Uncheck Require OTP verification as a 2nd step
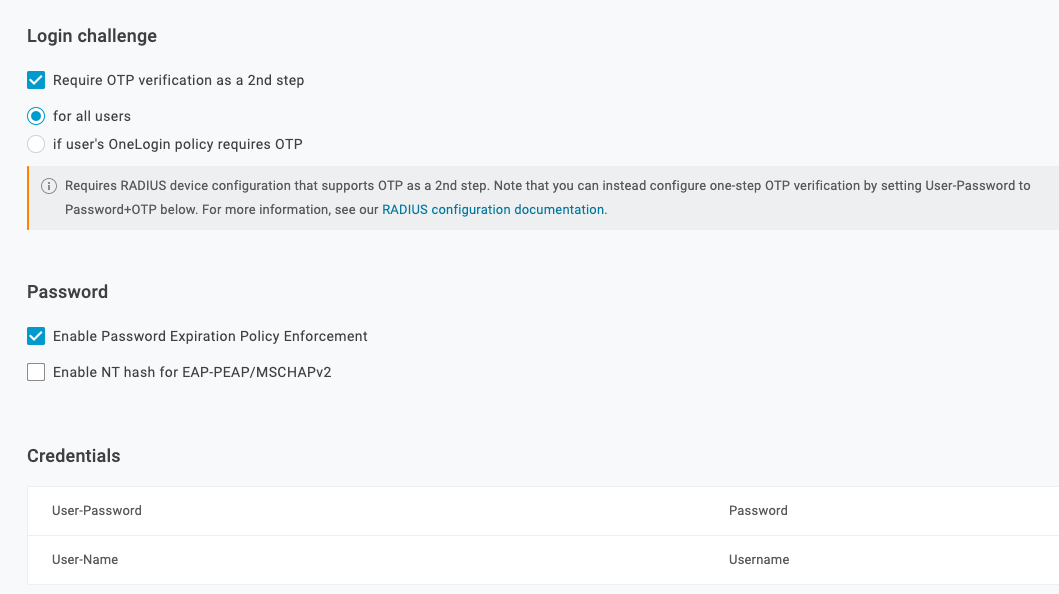Screen dimensions: 1059x594 (x=36, y=80)
